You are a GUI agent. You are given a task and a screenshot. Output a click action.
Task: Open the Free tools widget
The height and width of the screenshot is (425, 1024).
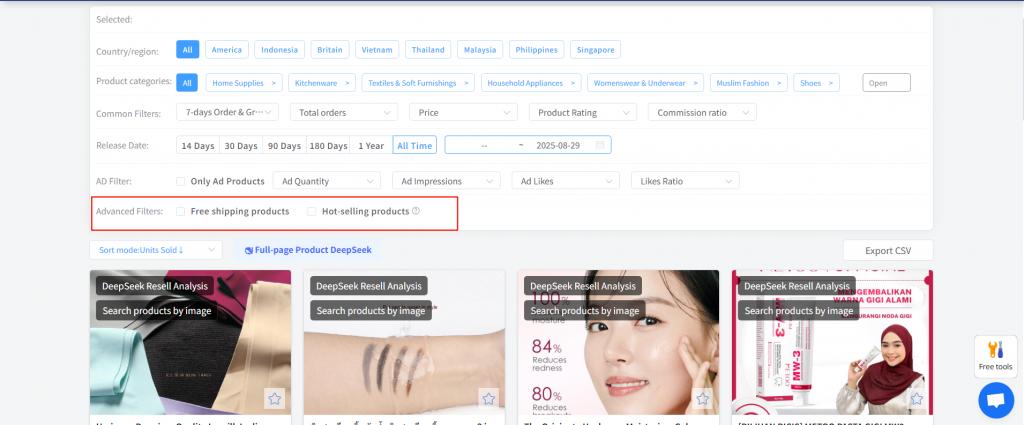click(995, 356)
